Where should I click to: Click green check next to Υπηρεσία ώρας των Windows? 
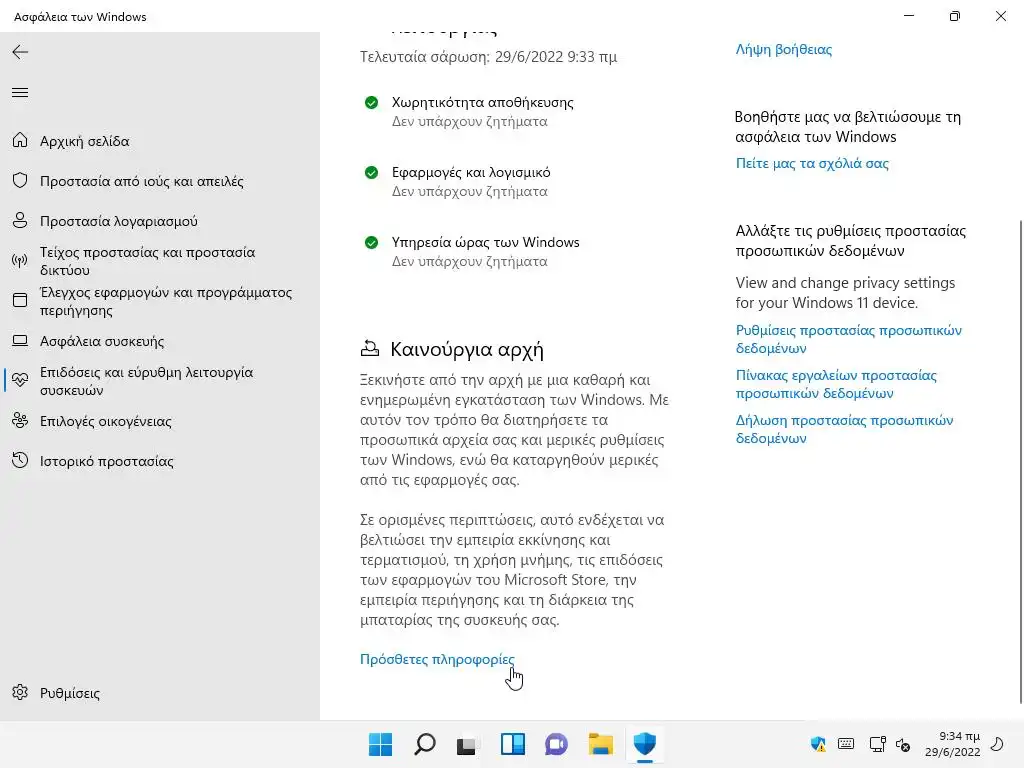click(371, 242)
